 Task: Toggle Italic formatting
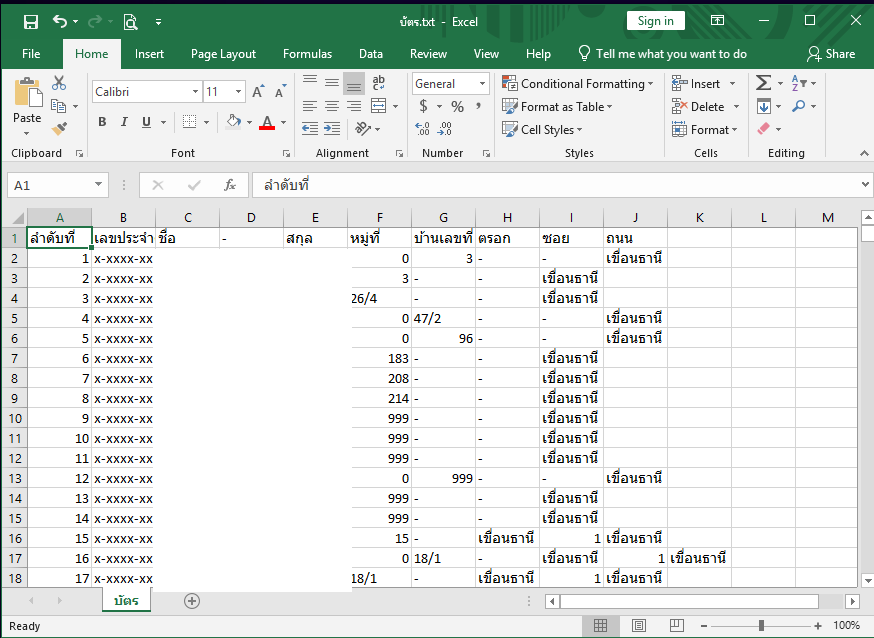(x=124, y=121)
